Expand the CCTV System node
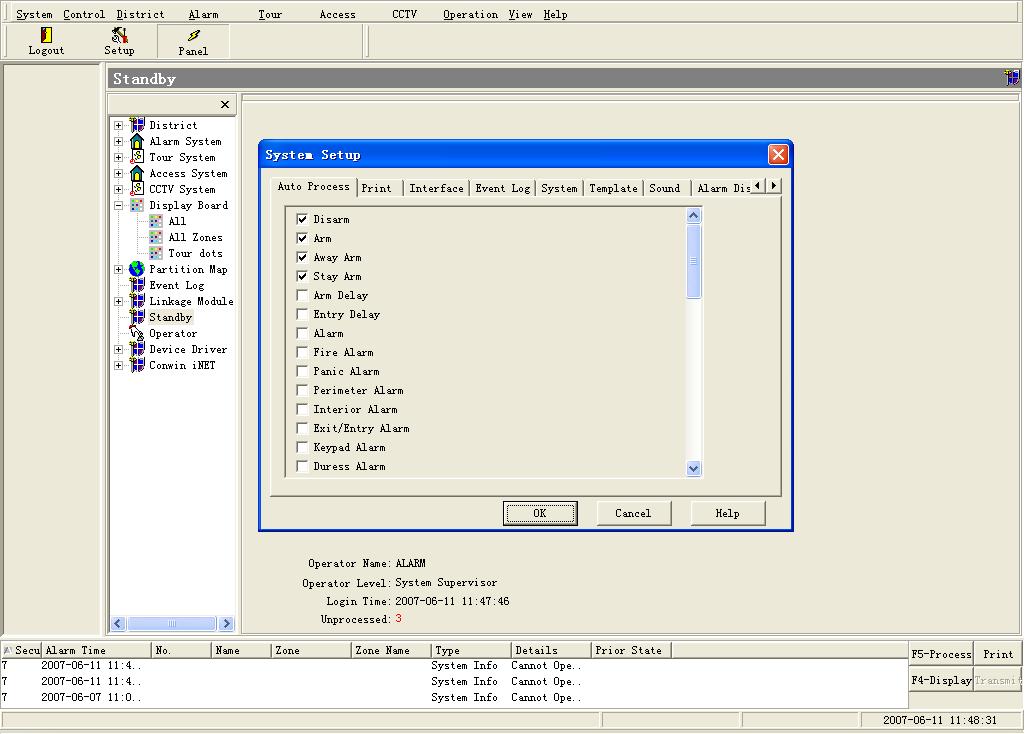The image size is (1026, 734). point(118,189)
